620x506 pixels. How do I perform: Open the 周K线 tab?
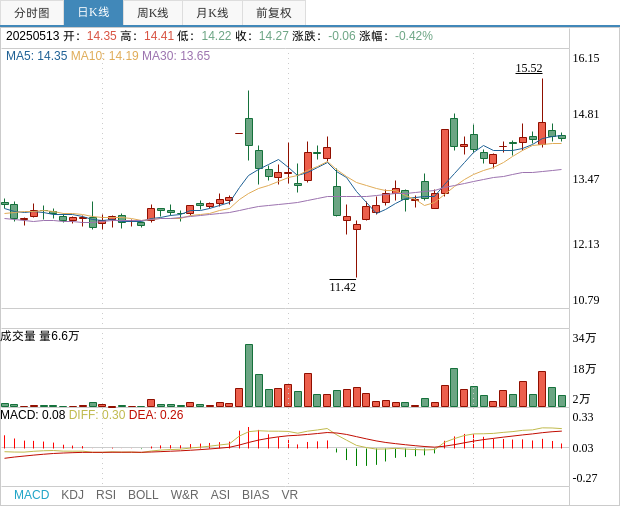(153, 13)
